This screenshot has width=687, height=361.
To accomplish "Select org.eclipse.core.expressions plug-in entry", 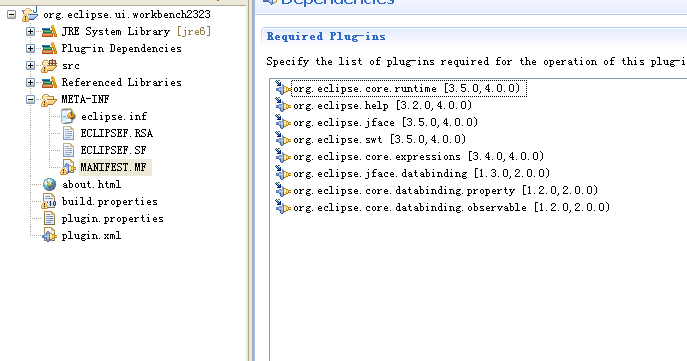I will pos(418,156).
